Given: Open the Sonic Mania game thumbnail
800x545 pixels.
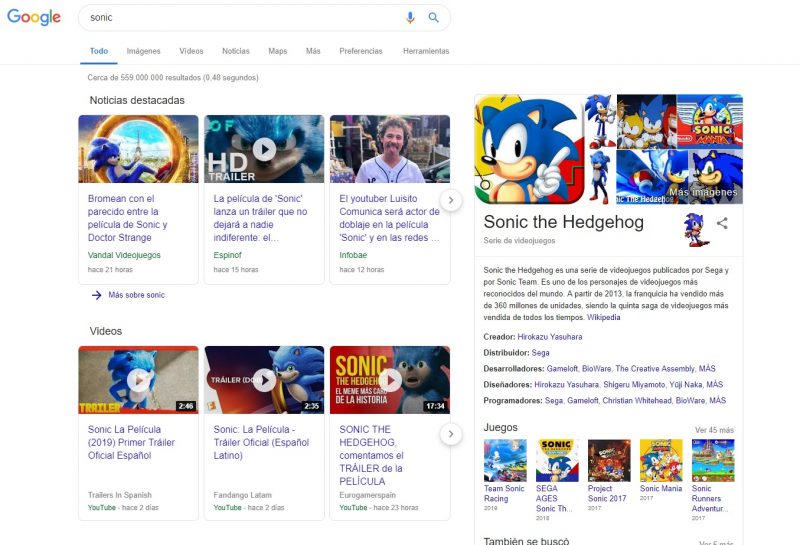Looking at the screenshot, I should [661, 461].
